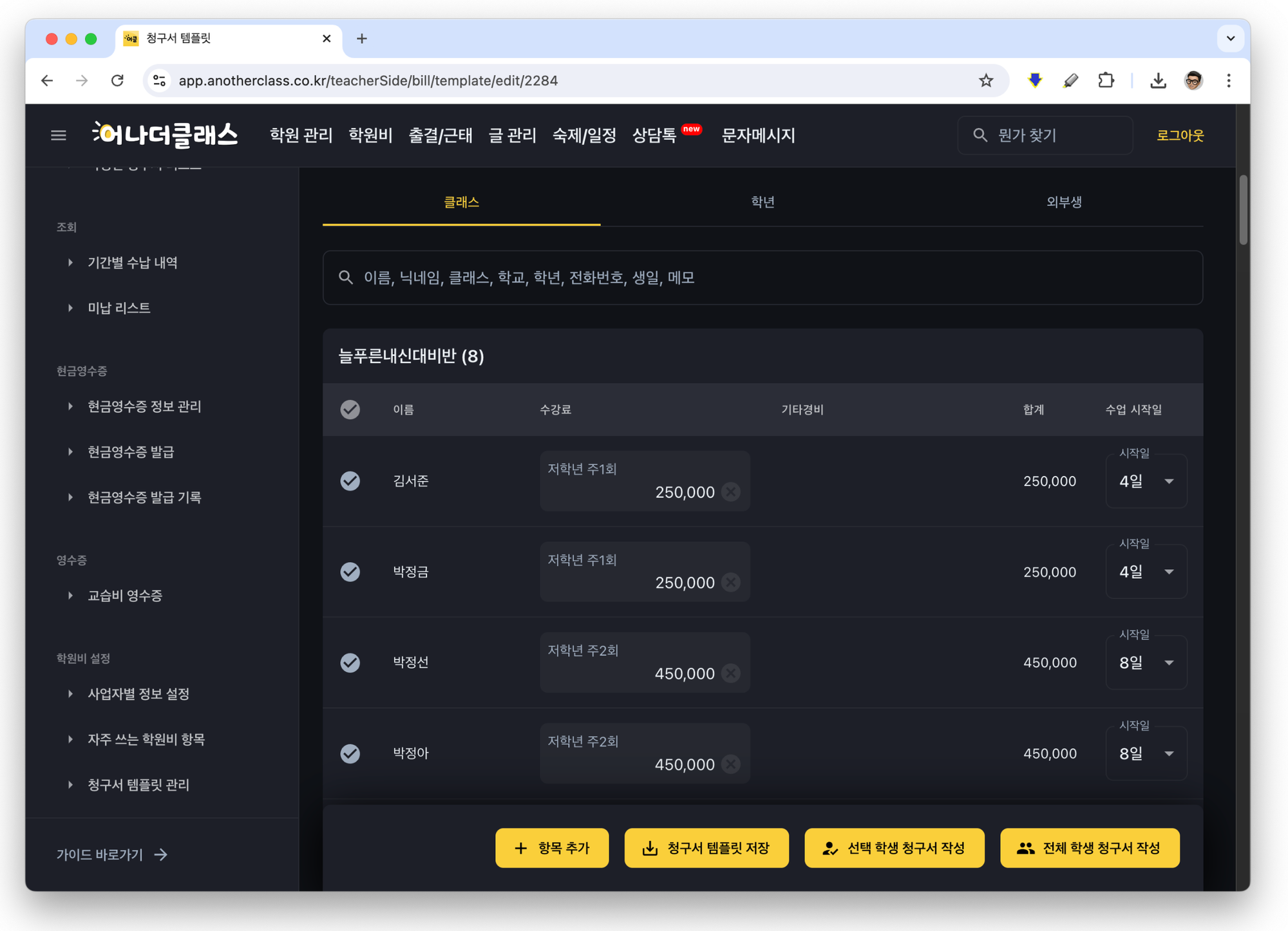Click 선택 학생 청구서 작성 button
Screen dimensions: 1288x931
pyautogui.click(x=895, y=848)
